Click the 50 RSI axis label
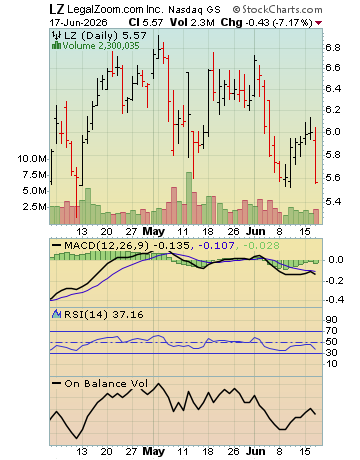The height and width of the screenshot is (460, 360). [x=331, y=342]
